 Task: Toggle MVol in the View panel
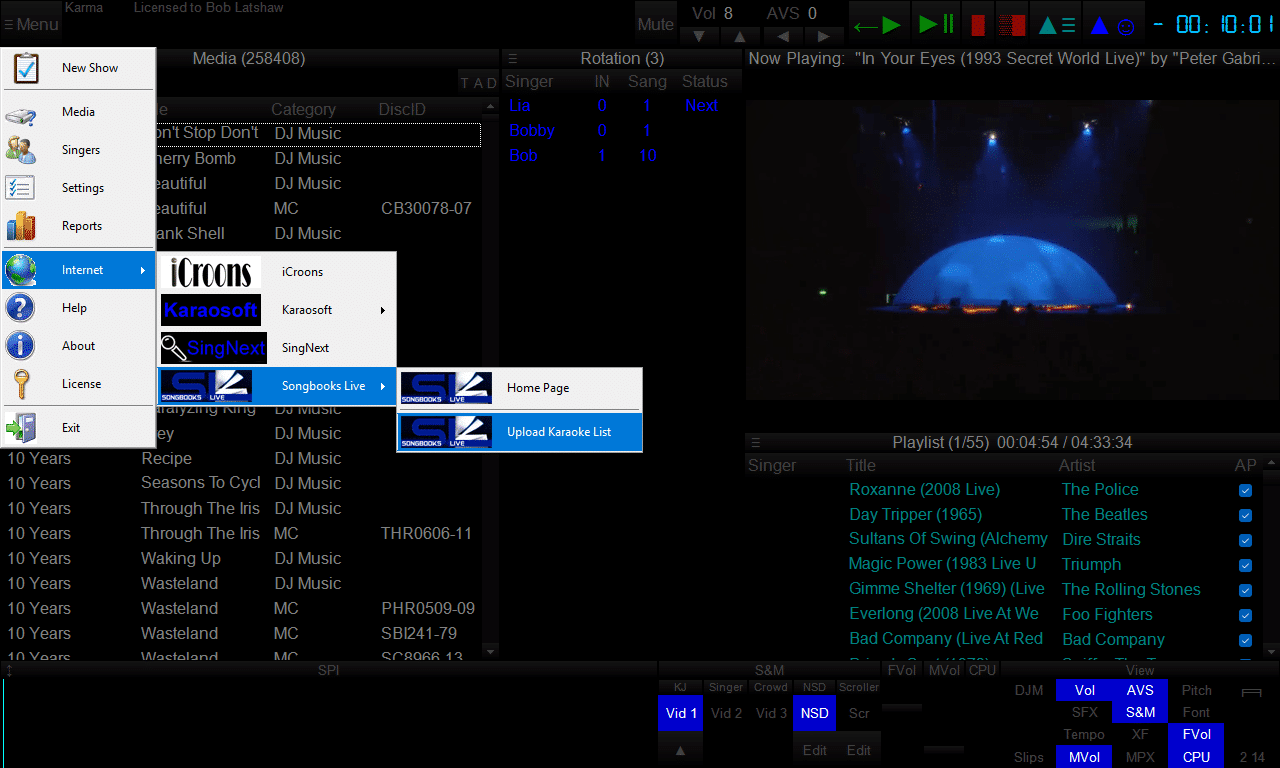click(1083, 757)
